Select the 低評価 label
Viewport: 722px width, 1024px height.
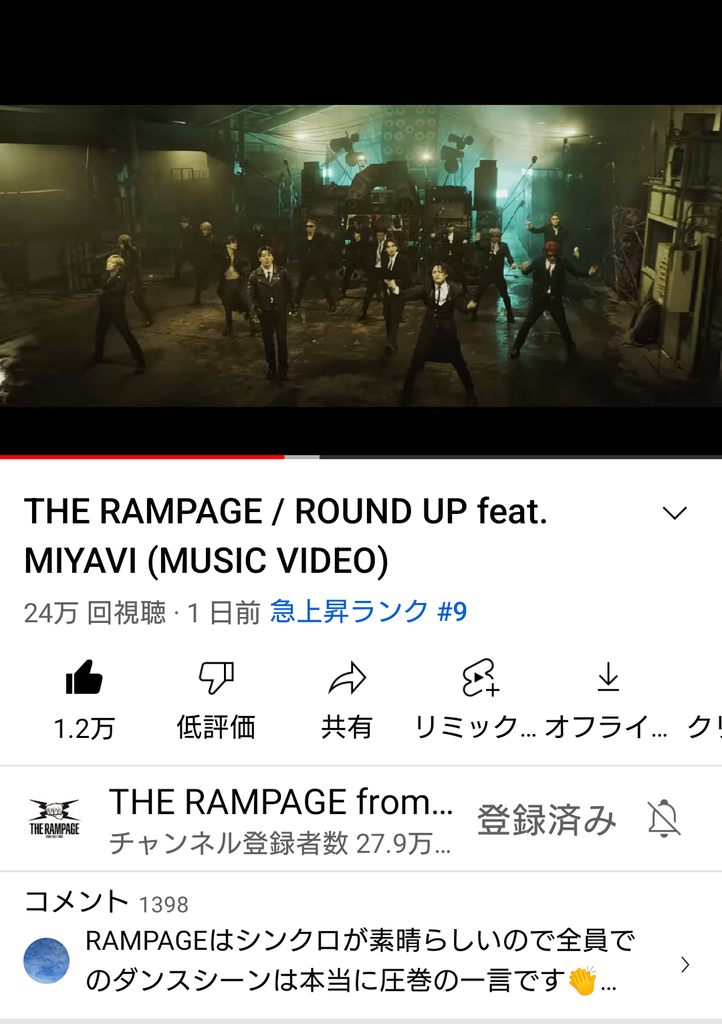coord(216,727)
